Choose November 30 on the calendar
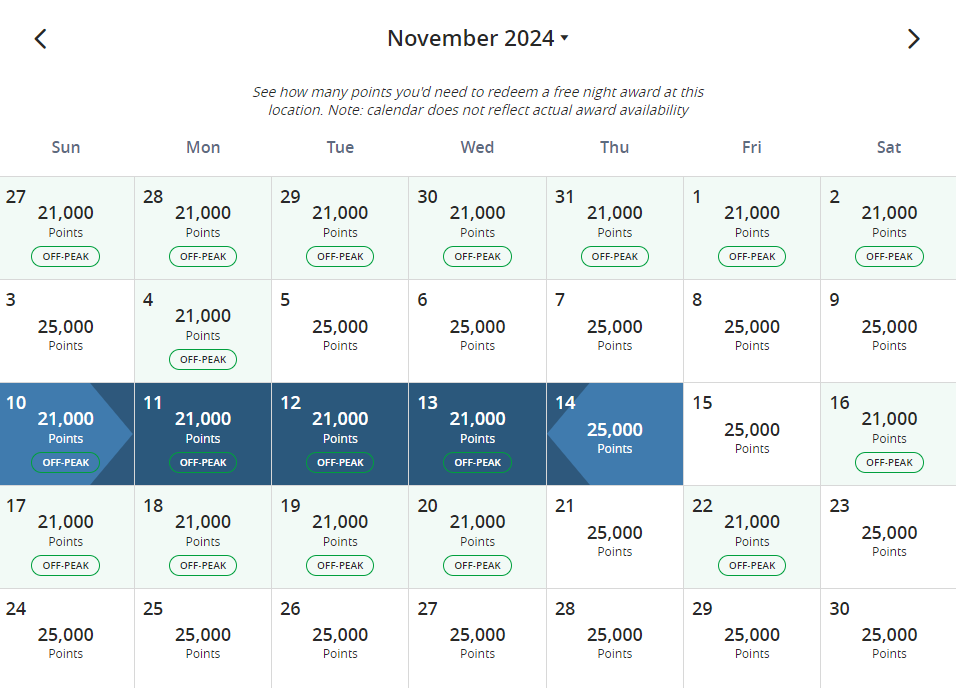Image resolution: width=956 pixels, height=688 pixels. (x=889, y=639)
